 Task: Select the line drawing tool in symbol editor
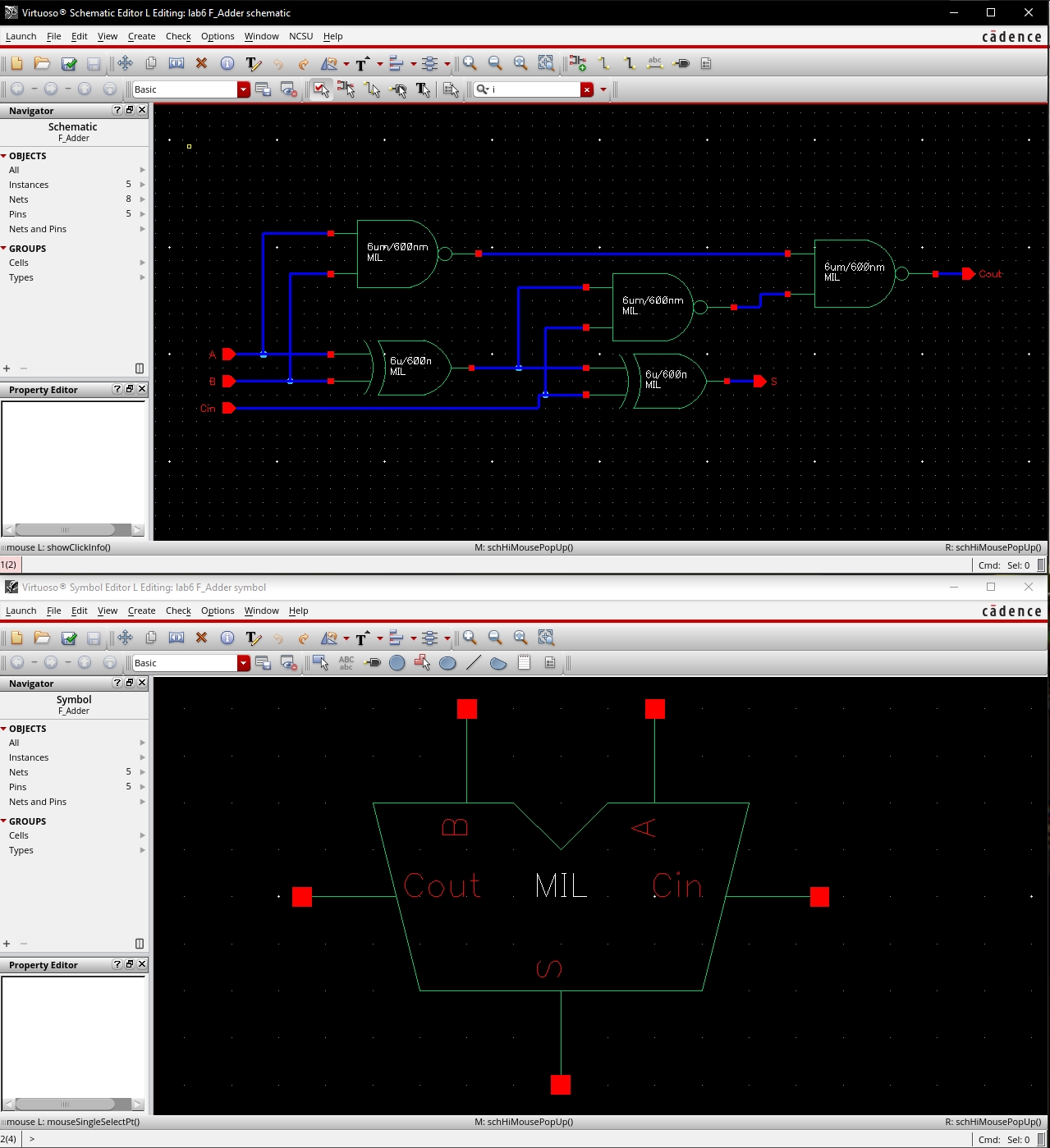tap(473, 663)
